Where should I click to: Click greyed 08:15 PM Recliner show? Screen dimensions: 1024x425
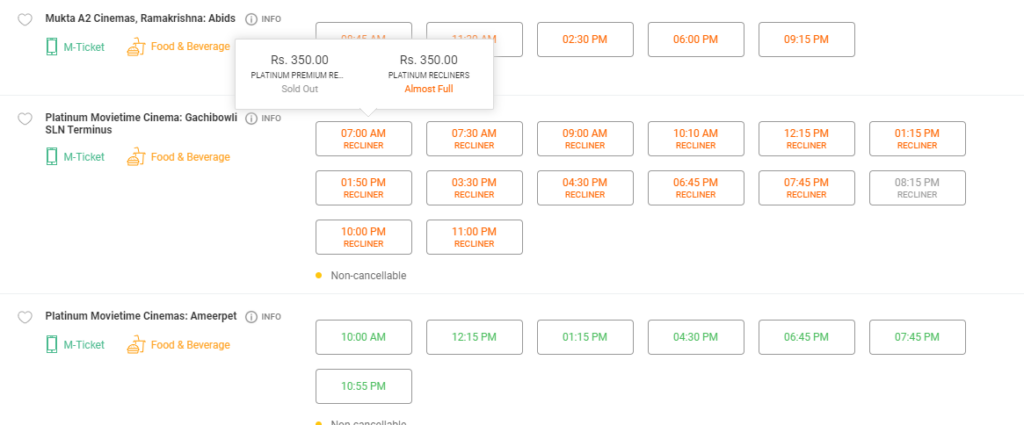click(x=917, y=188)
